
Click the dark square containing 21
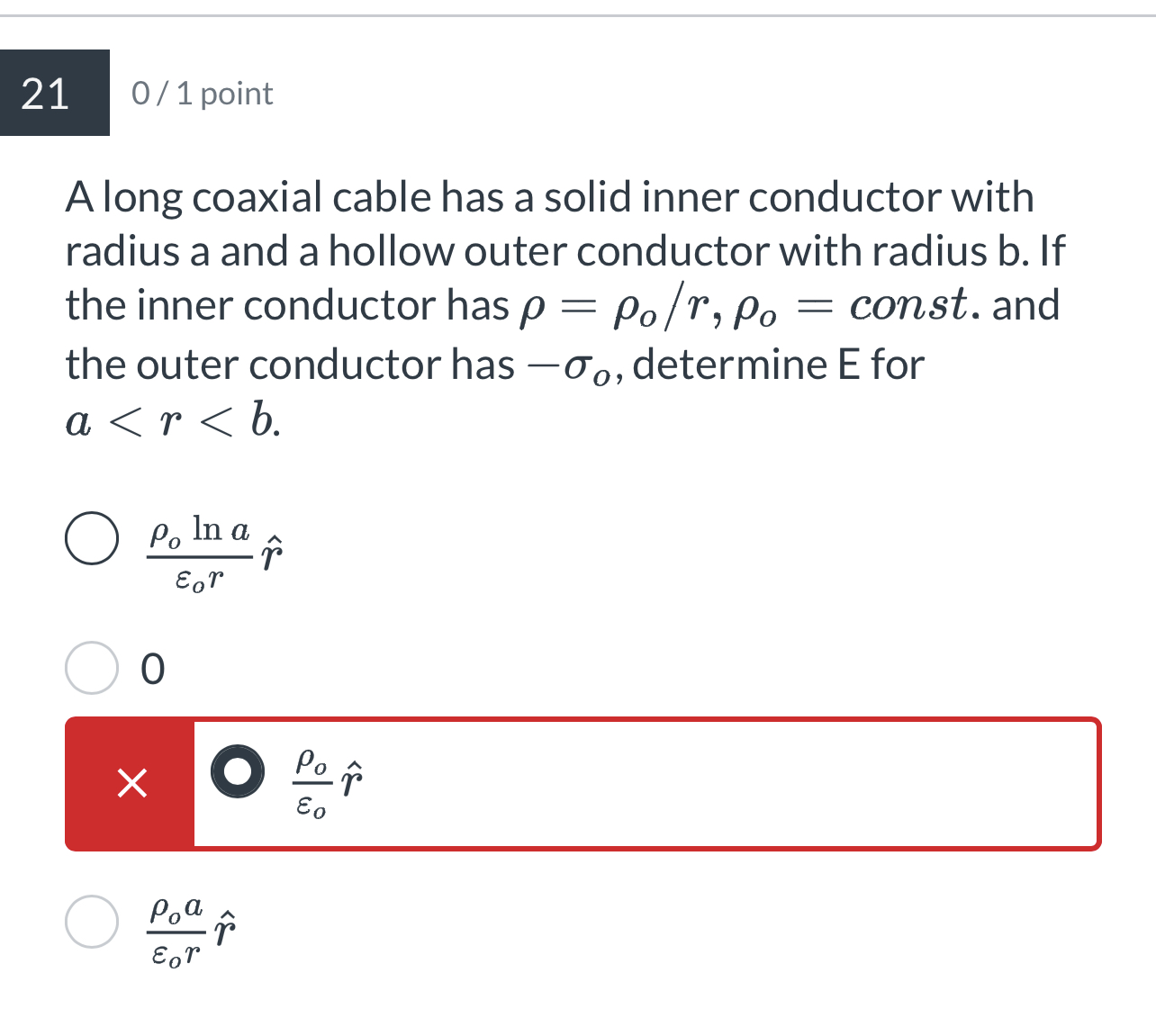(x=56, y=95)
